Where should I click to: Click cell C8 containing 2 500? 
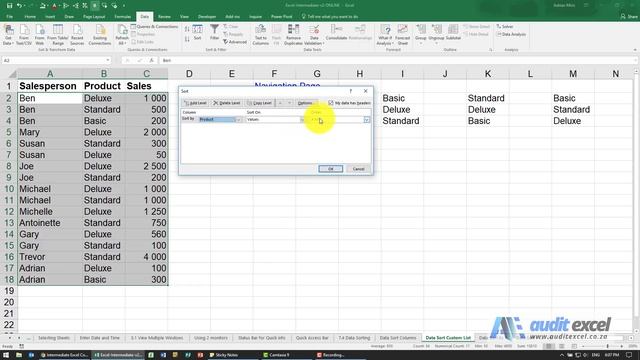pyautogui.click(x=147, y=167)
